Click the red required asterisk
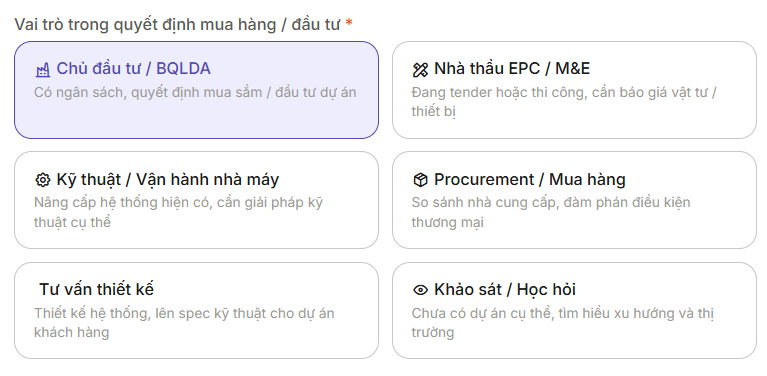This screenshot has width=767, height=376. pyautogui.click(x=349, y=23)
